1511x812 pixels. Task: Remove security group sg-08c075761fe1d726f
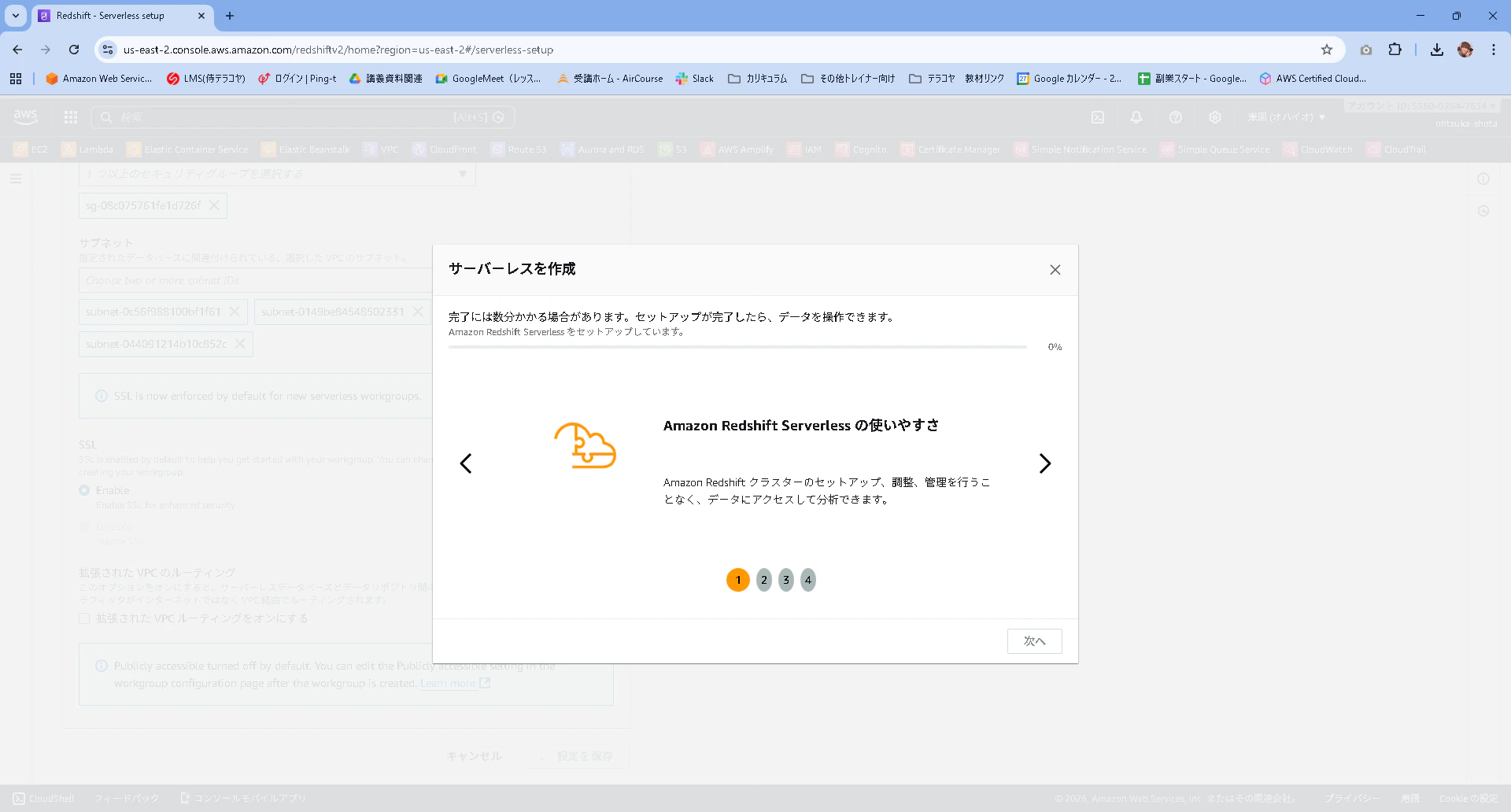pos(214,205)
